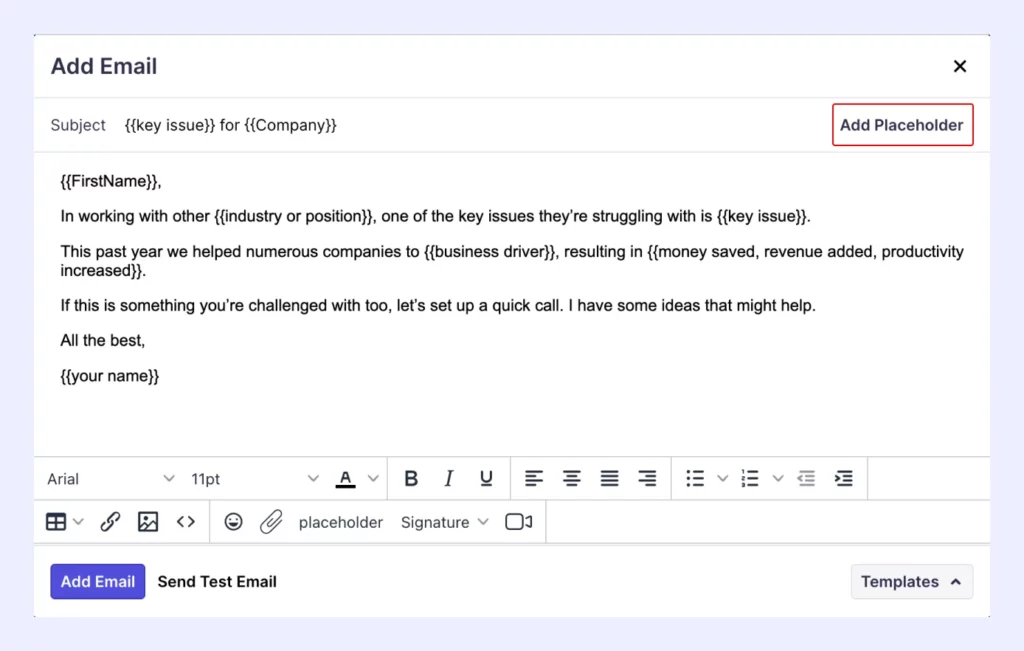Toggle italic formatting
The image size is (1024, 651).
tap(449, 478)
